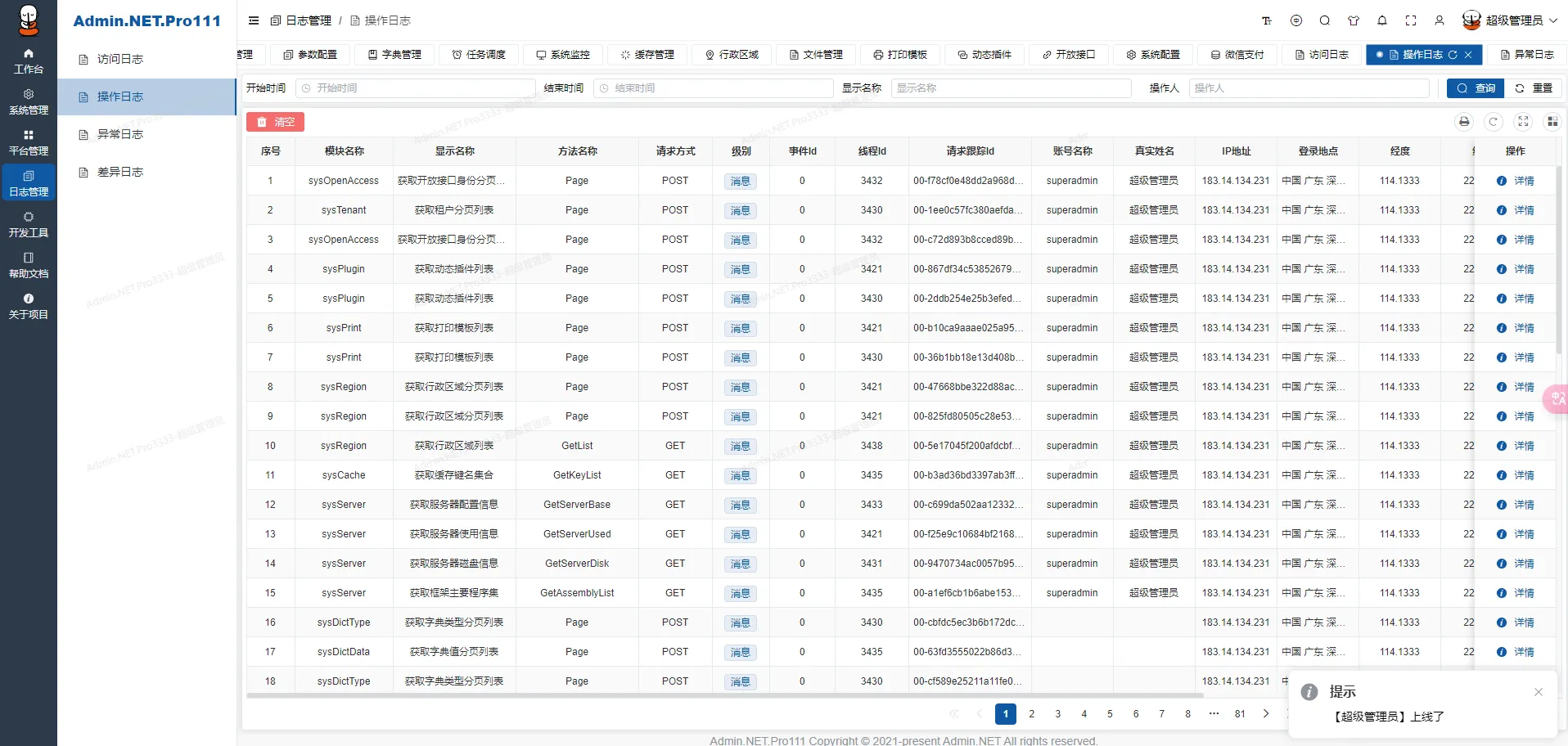Switch language using the 中 icon
This screenshot has height=746, width=1568.
click(x=1296, y=20)
